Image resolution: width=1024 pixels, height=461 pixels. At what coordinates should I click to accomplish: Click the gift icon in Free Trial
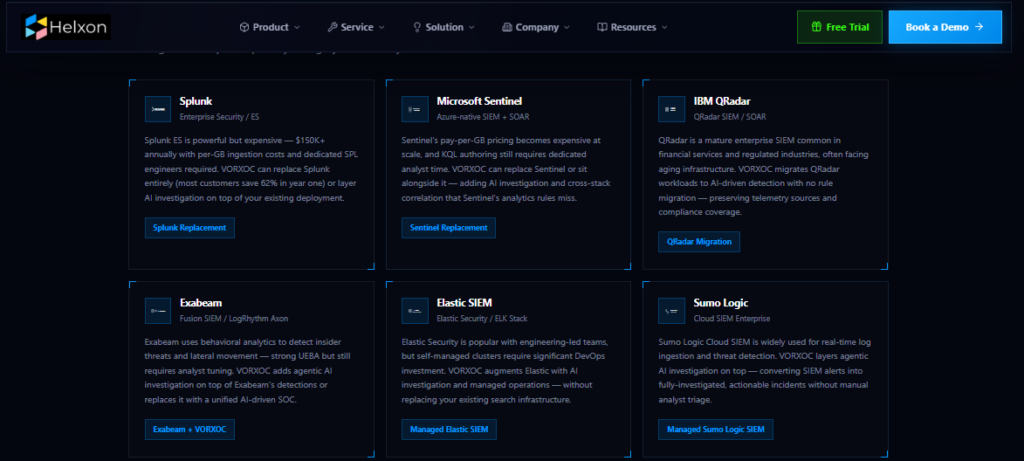[816, 27]
